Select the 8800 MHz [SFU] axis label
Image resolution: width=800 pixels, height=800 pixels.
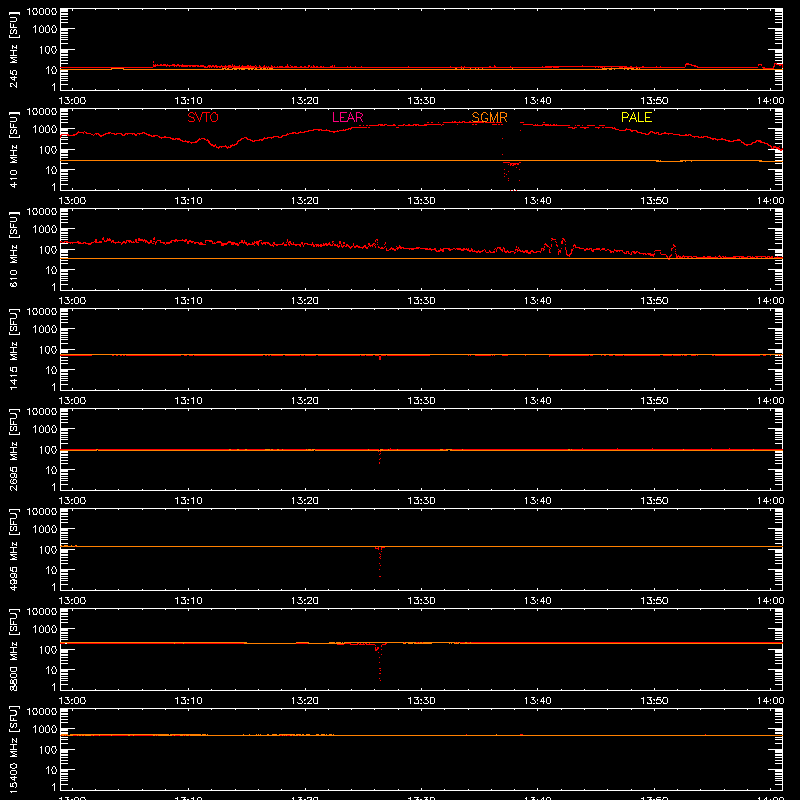click(13, 649)
